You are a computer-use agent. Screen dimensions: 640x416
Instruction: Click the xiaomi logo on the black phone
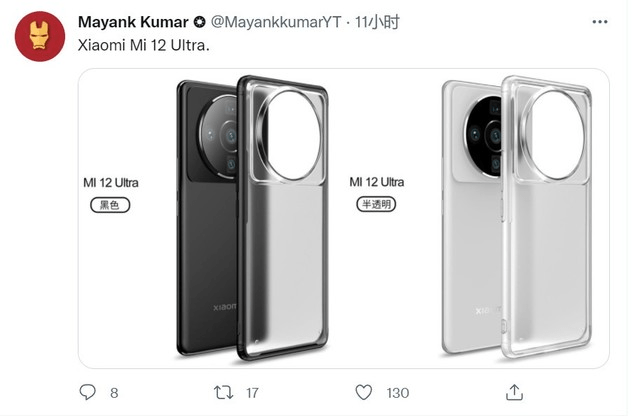[226, 306]
